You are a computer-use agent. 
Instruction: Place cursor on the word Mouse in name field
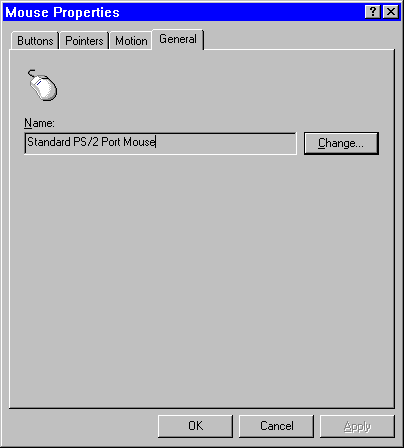pos(139,142)
